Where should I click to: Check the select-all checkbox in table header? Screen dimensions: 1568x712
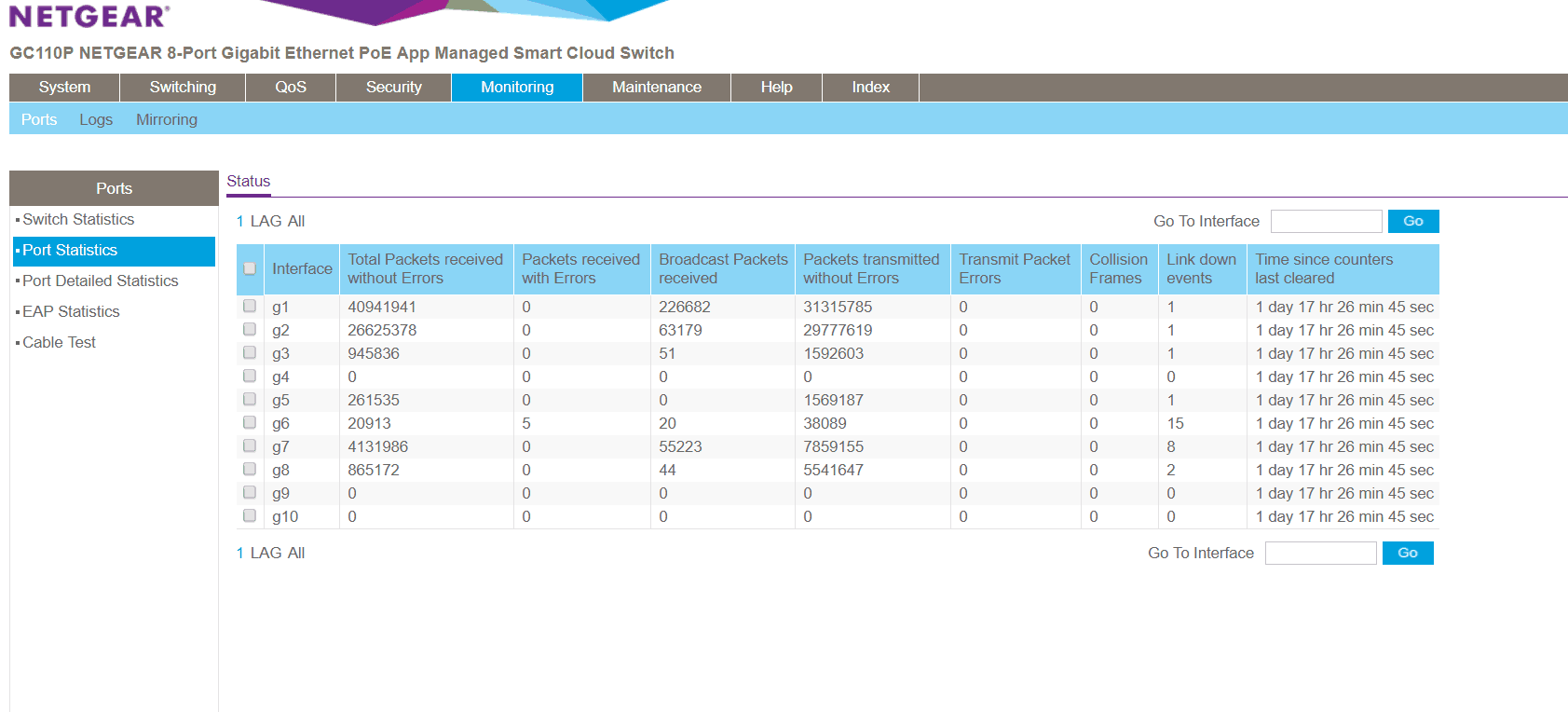(250, 268)
